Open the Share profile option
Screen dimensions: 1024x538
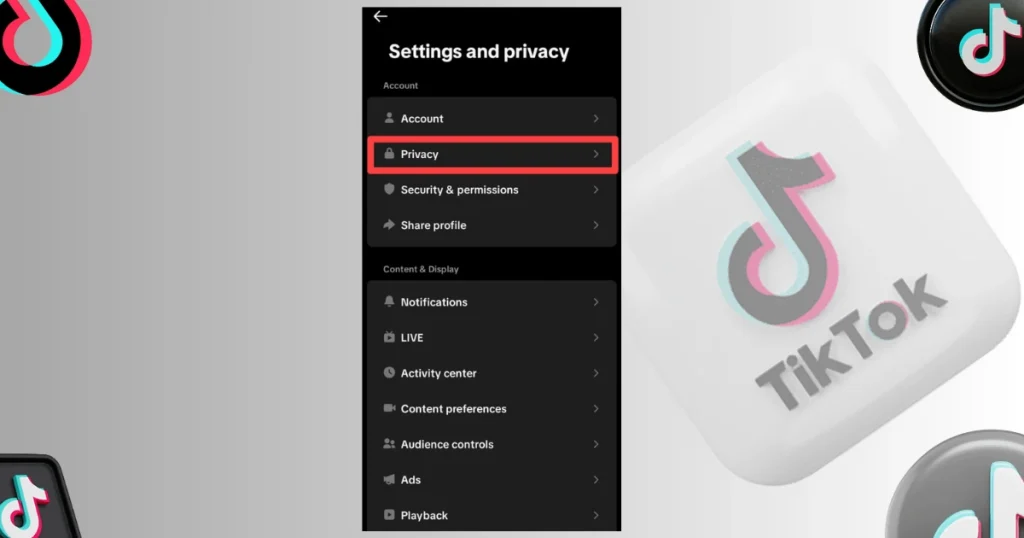[x=433, y=226]
